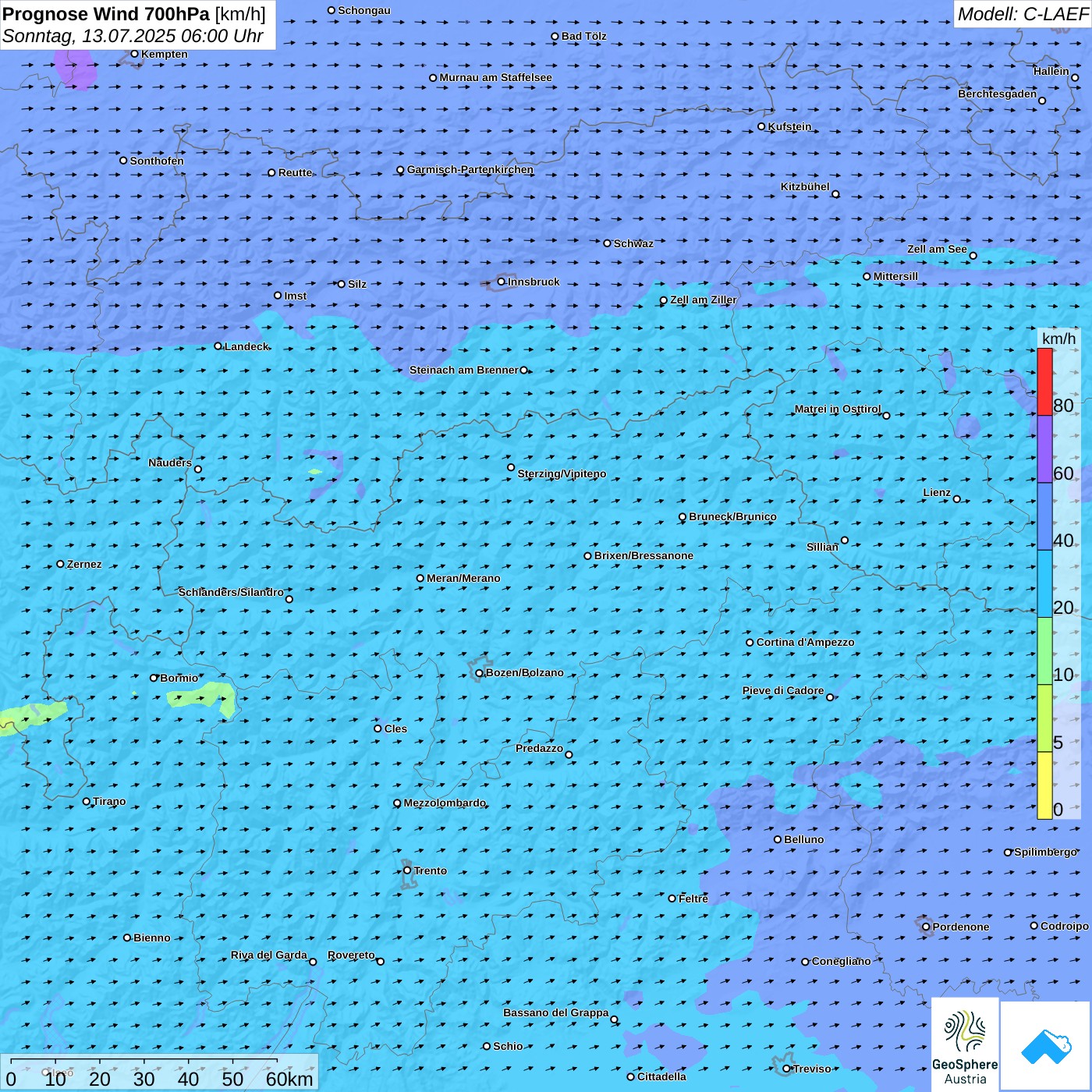Select the Zernez label
The height and width of the screenshot is (1092, 1092).
[84, 564]
